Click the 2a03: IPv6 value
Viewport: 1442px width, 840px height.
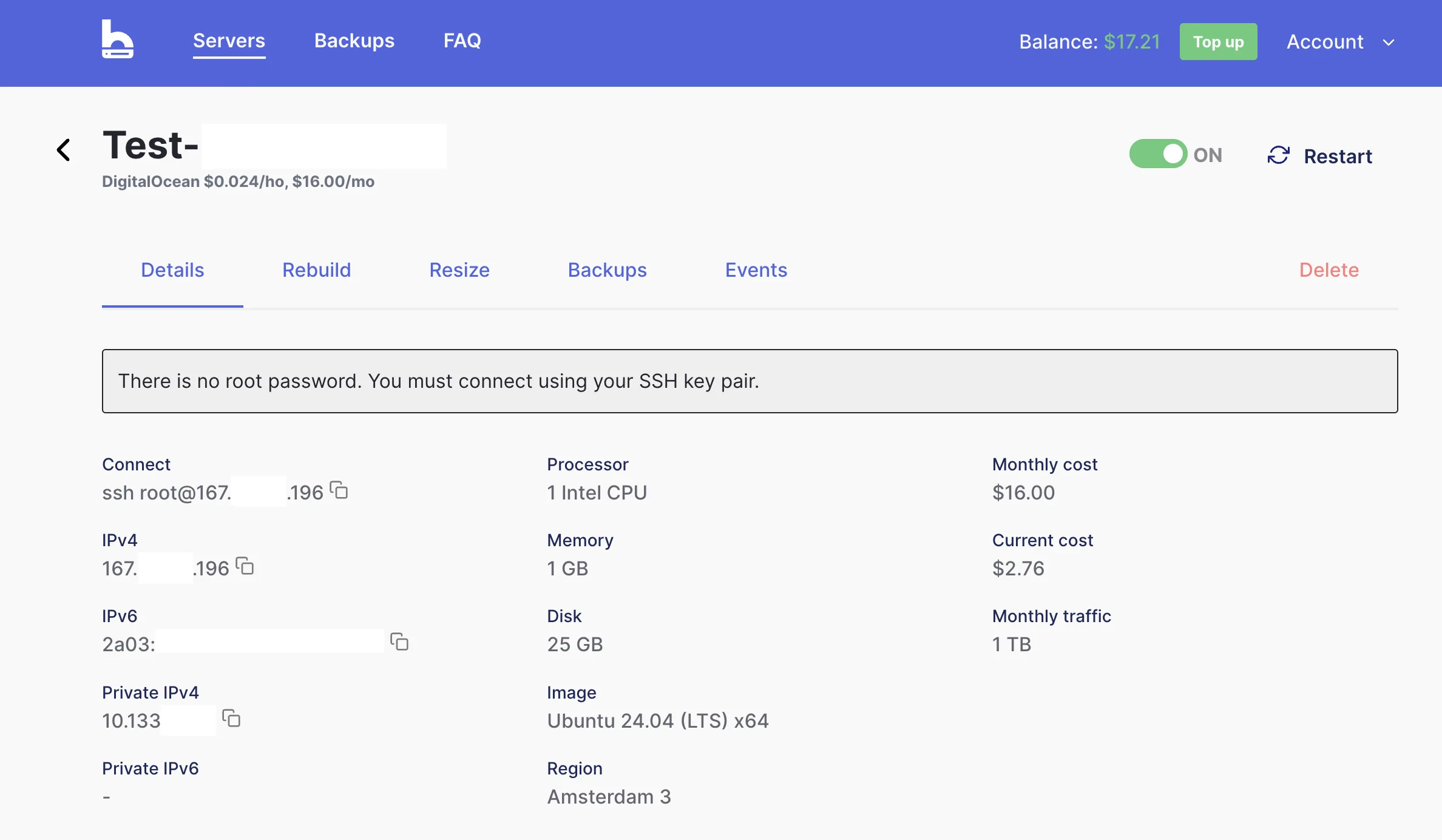pos(129,644)
